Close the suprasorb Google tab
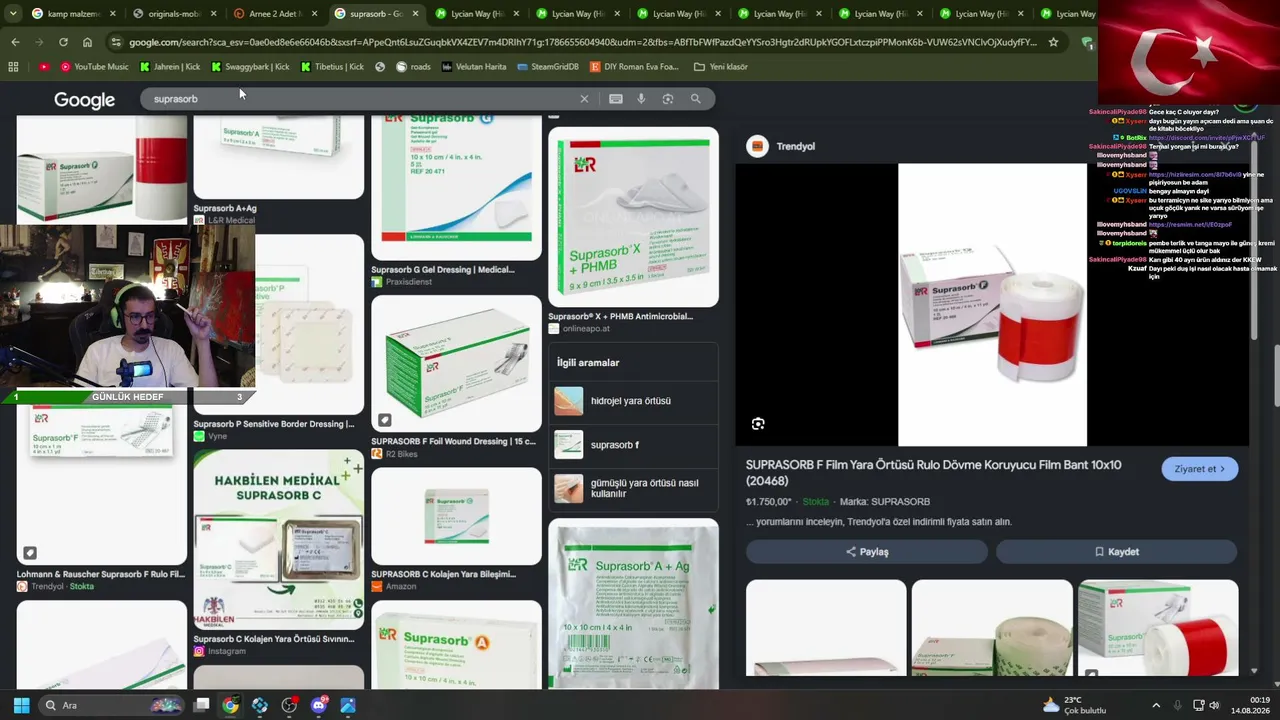The height and width of the screenshot is (720, 1280). (x=415, y=14)
